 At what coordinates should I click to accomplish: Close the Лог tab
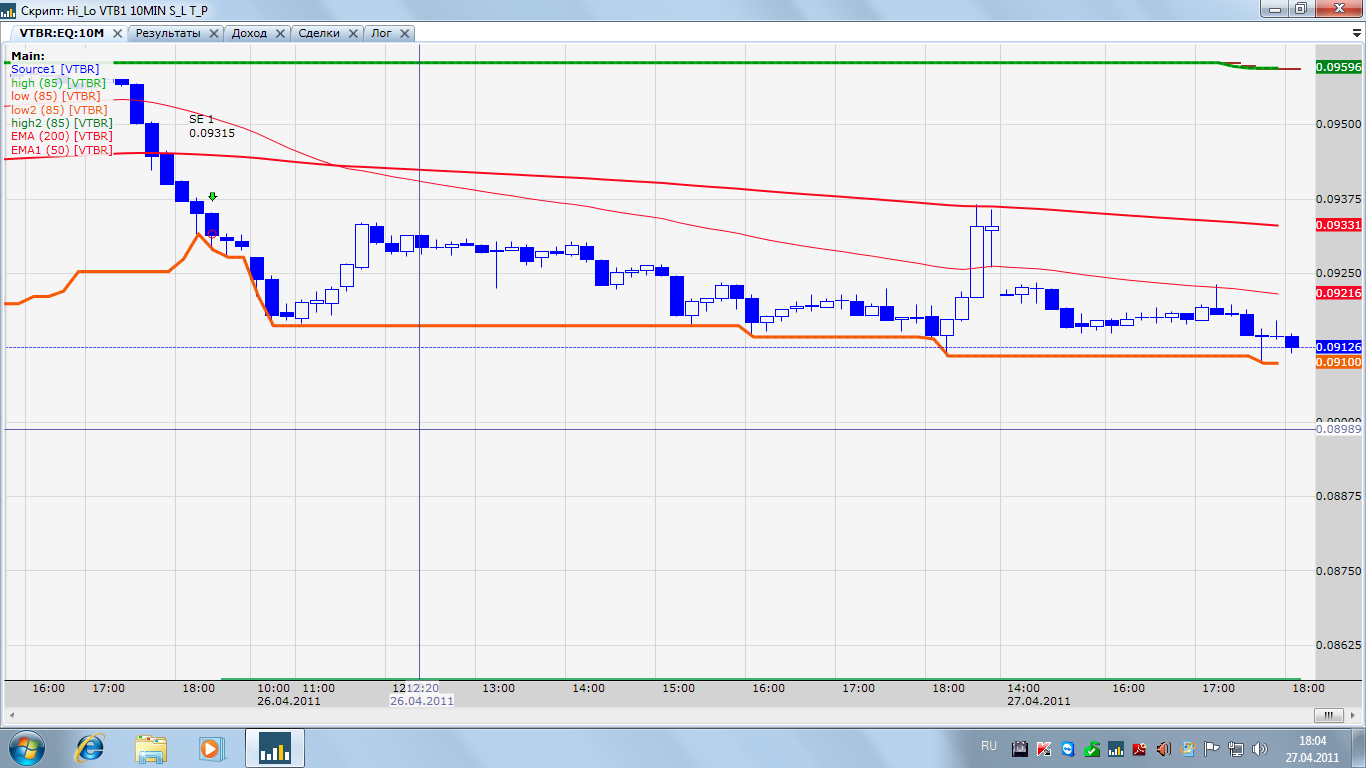(x=405, y=33)
